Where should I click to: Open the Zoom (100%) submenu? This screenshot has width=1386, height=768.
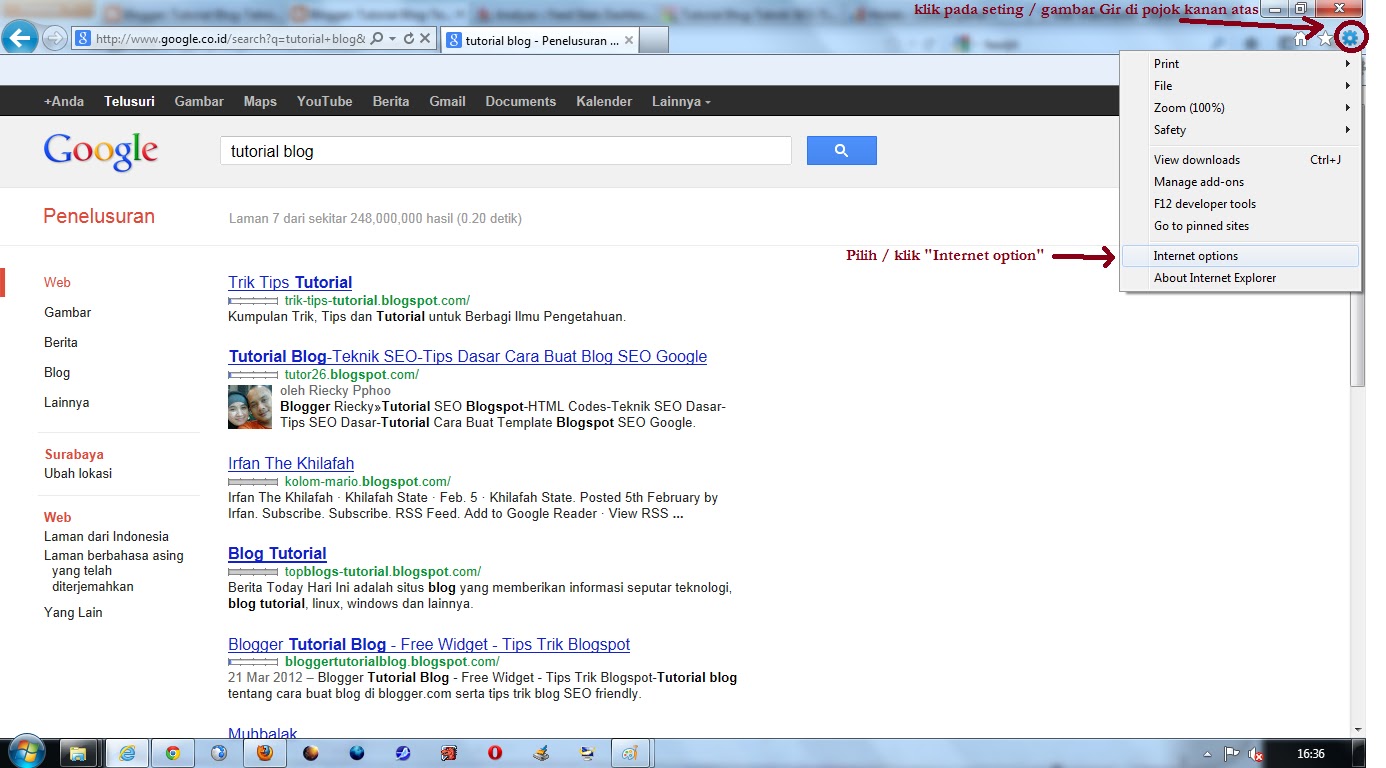click(x=1241, y=108)
